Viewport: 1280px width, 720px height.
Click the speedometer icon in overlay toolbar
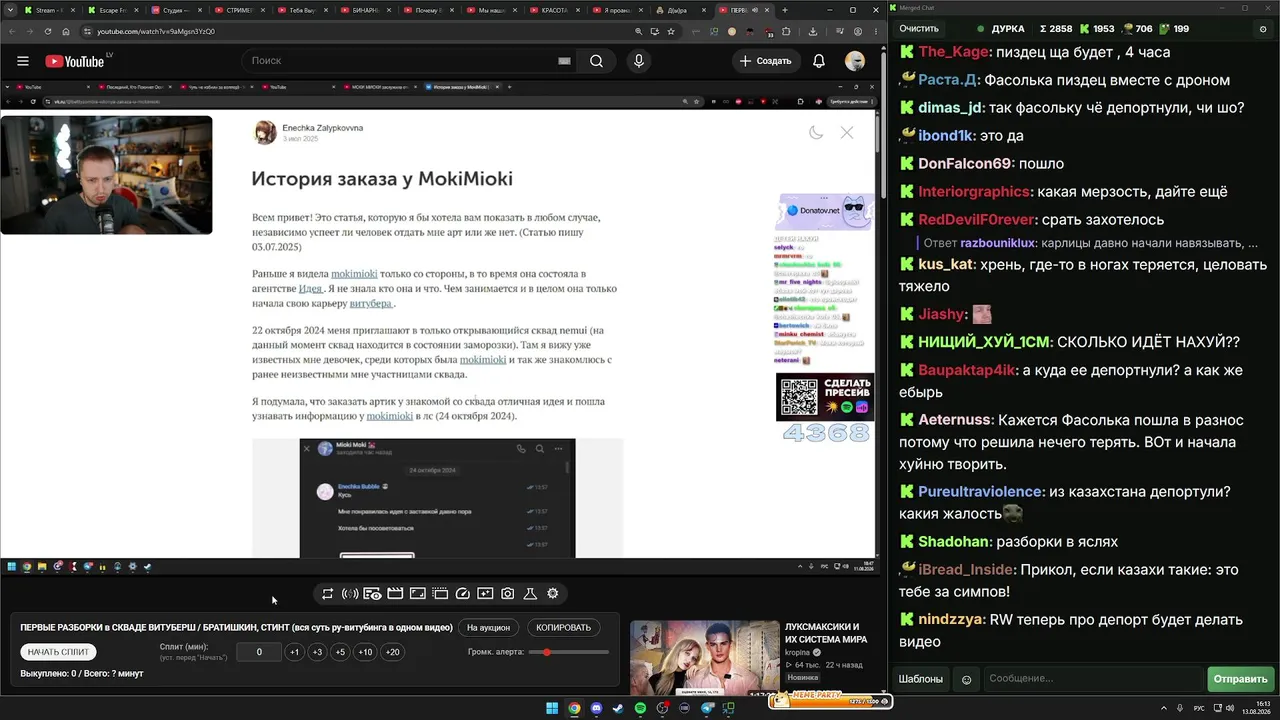click(x=462, y=594)
